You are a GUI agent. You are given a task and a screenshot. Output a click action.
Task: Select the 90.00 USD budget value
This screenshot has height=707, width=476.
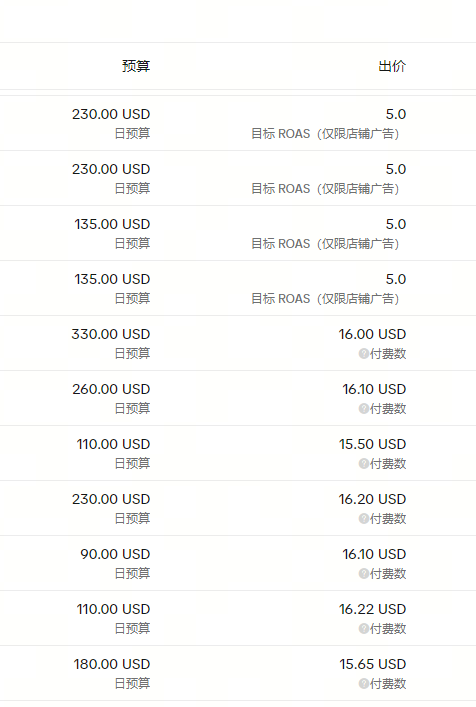(115, 554)
